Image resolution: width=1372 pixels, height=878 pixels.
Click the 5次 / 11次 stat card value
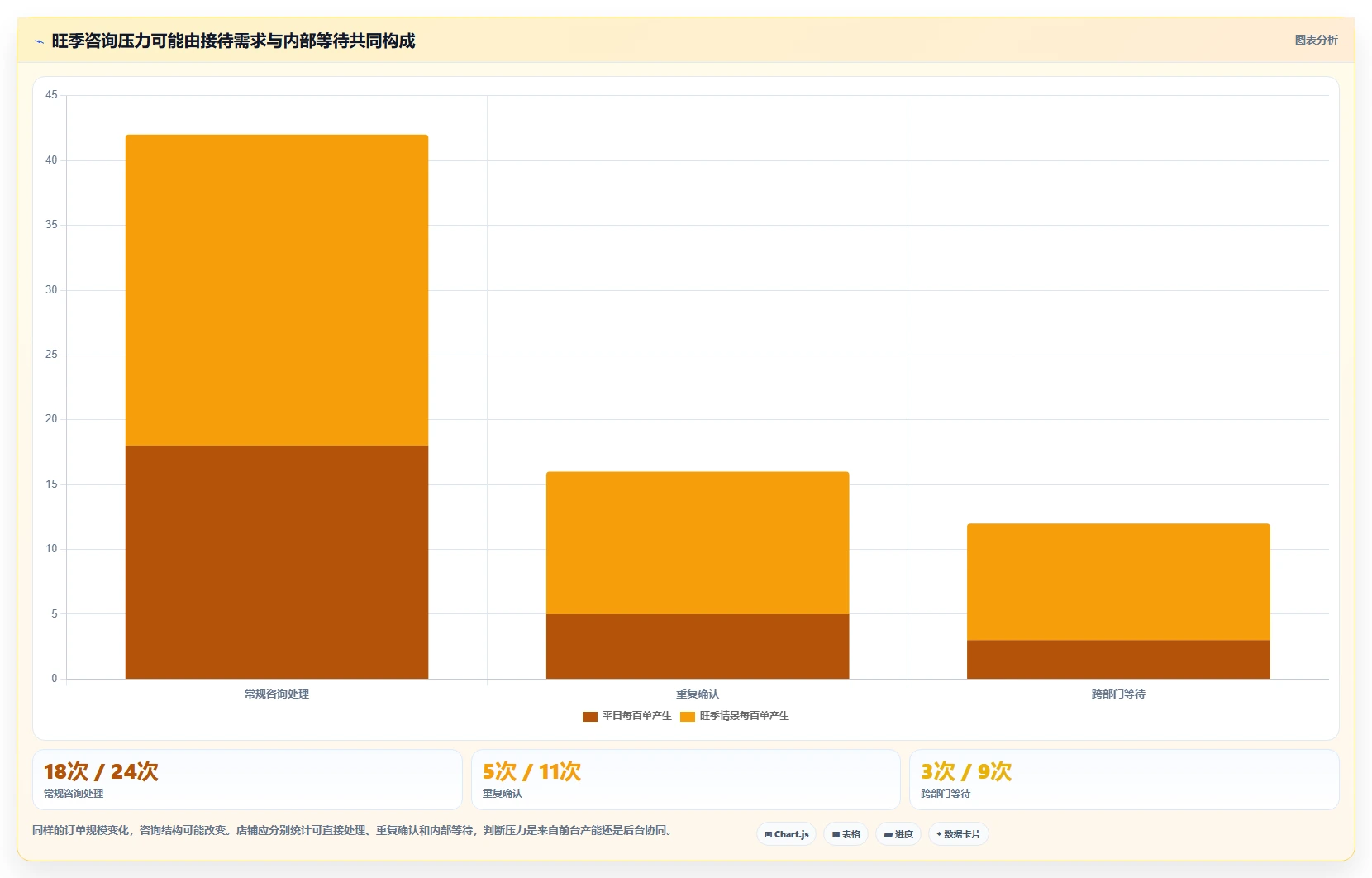point(531,771)
